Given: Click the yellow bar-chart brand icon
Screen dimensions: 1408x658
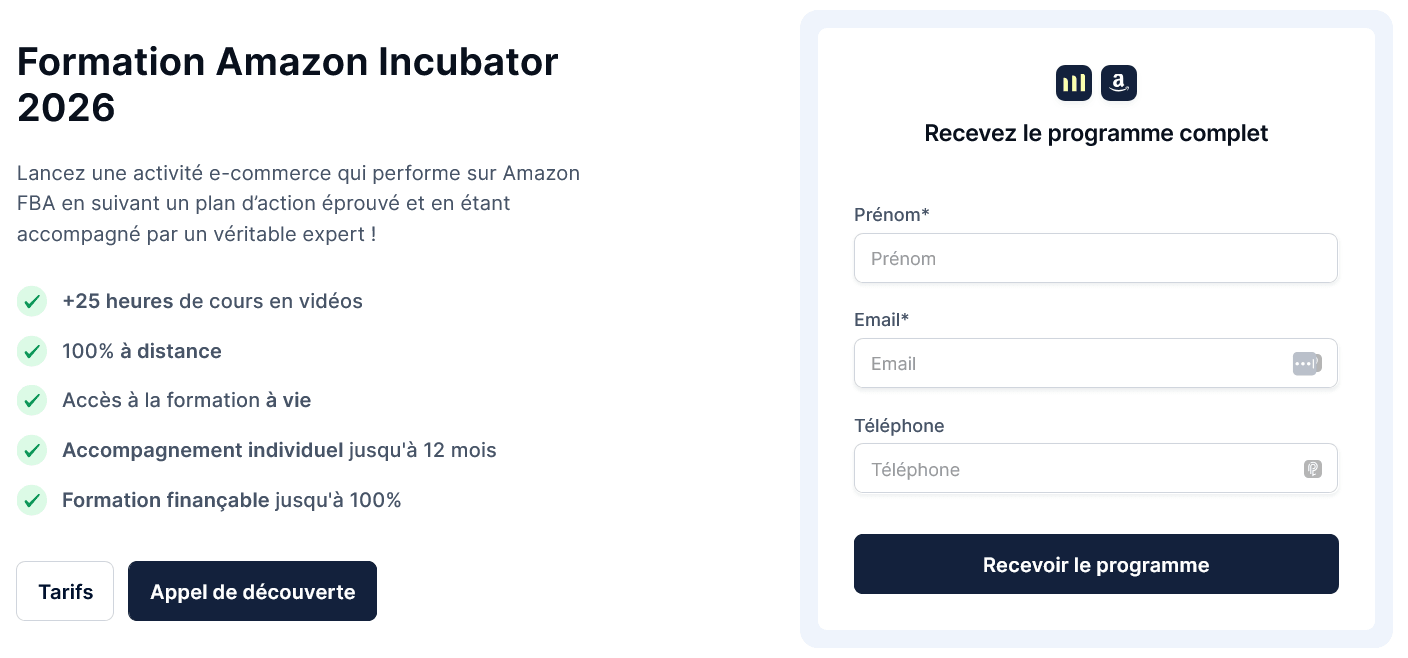Looking at the screenshot, I should tap(1074, 83).
